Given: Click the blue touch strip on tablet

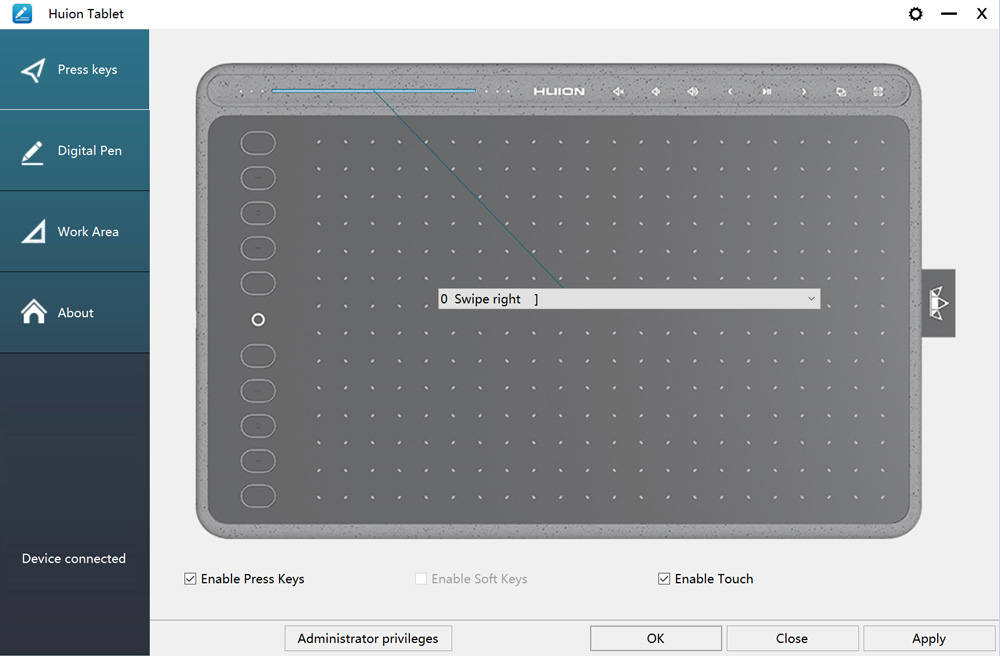Looking at the screenshot, I should pyautogui.click(x=374, y=91).
